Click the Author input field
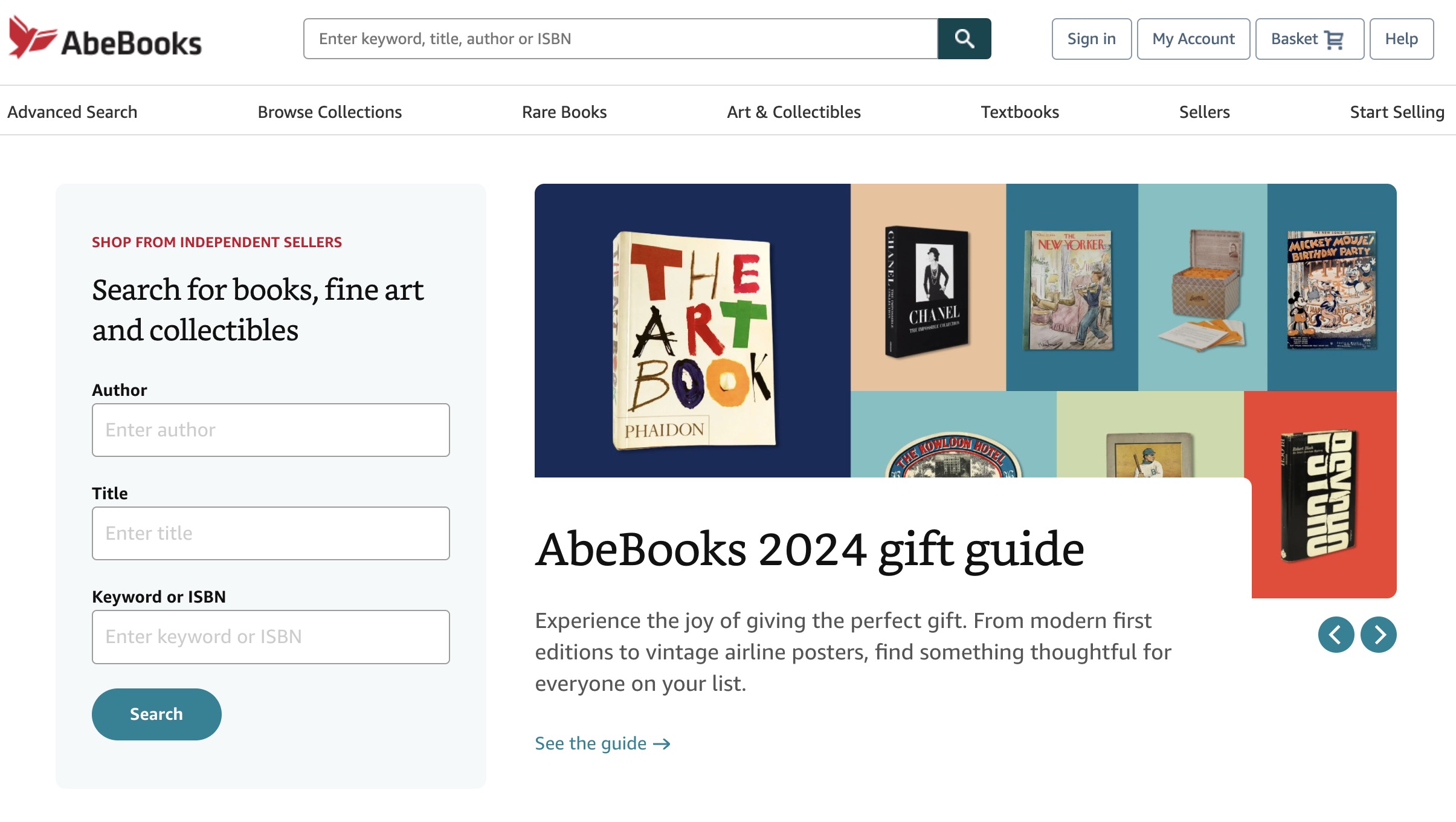Viewport: 1456px width, 822px height. (x=271, y=429)
